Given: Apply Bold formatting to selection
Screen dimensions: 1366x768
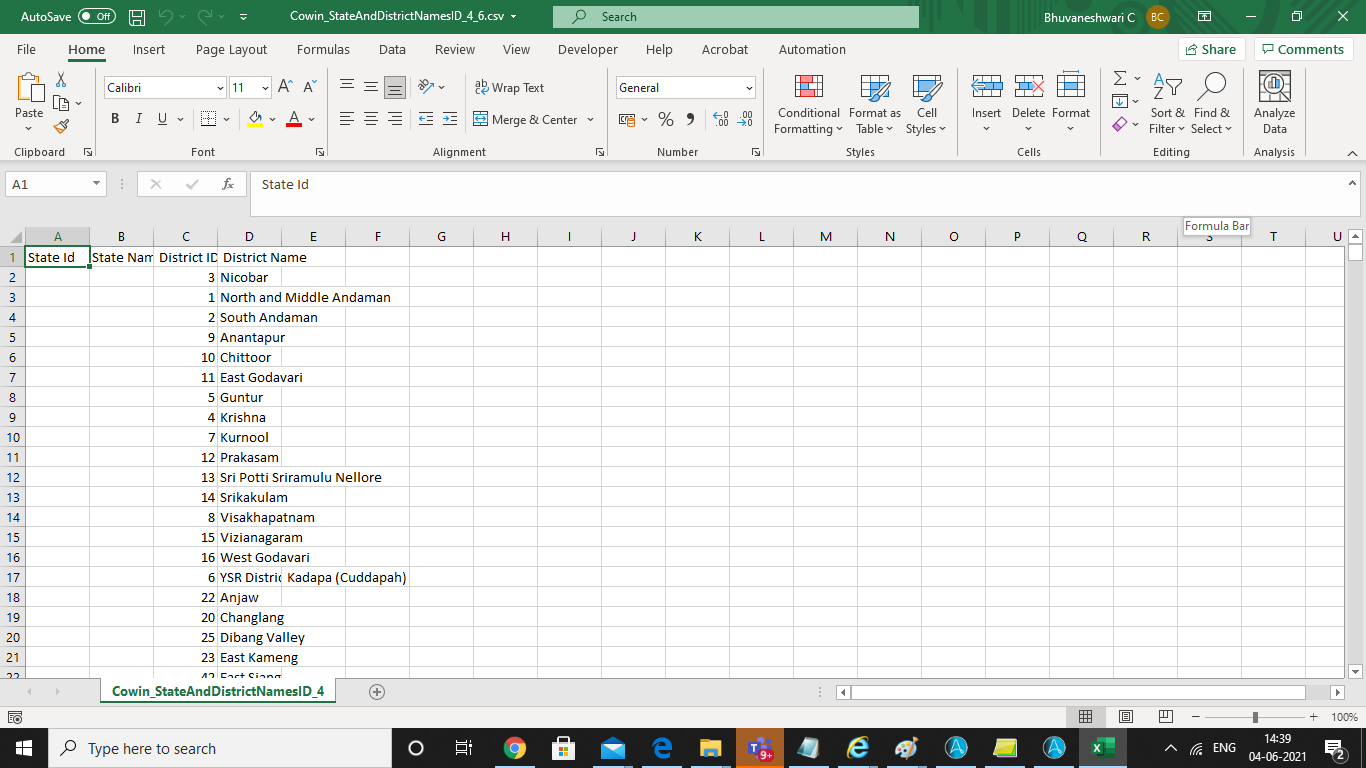Looking at the screenshot, I should [115, 119].
